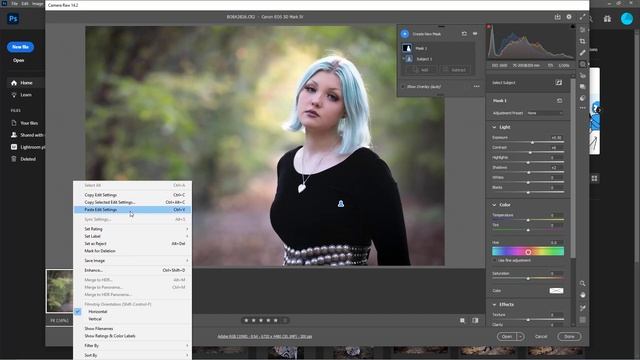Open the user account avatar in Photoshop

[627, 19]
